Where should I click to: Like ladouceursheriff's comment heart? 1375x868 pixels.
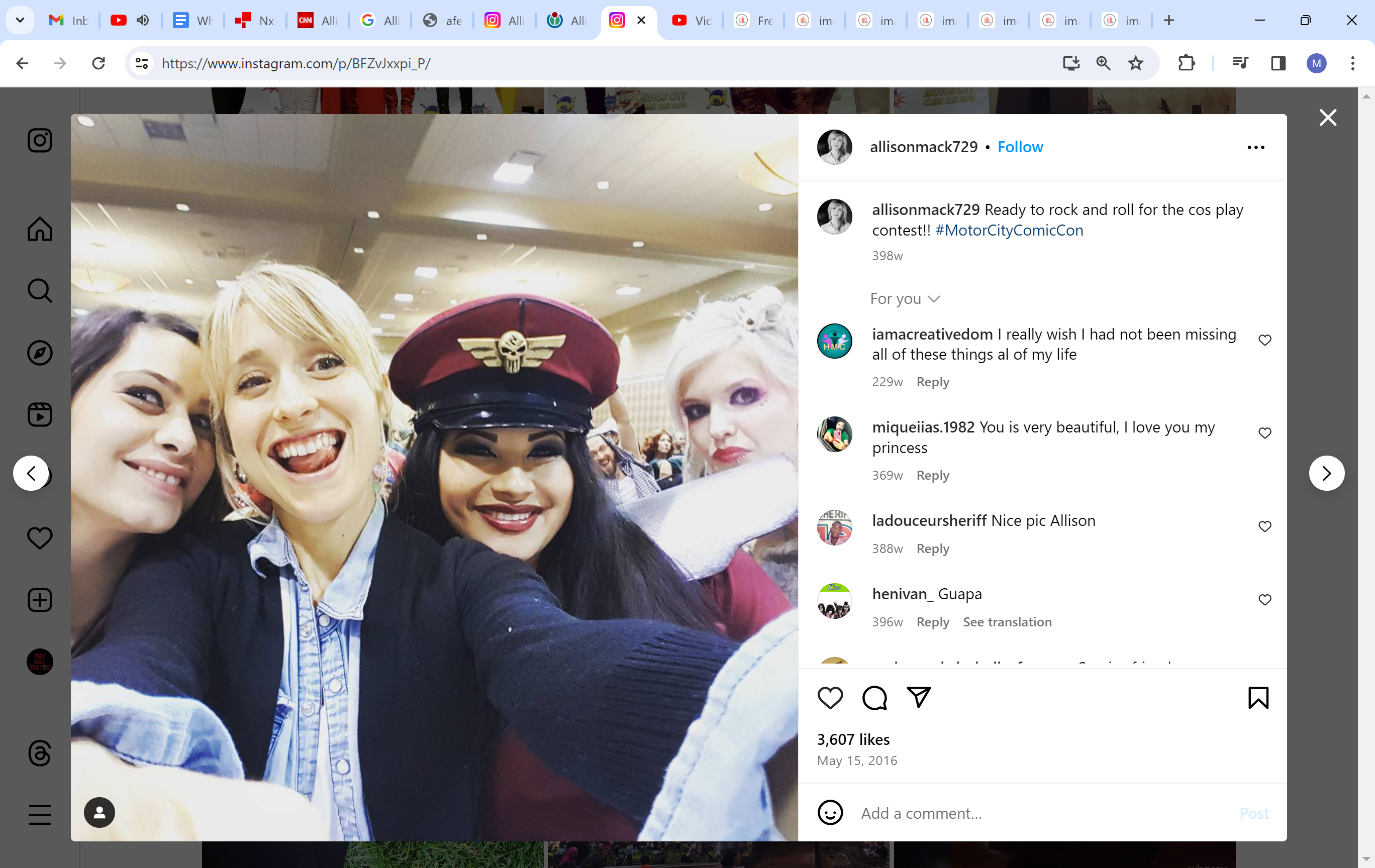pos(1264,526)
